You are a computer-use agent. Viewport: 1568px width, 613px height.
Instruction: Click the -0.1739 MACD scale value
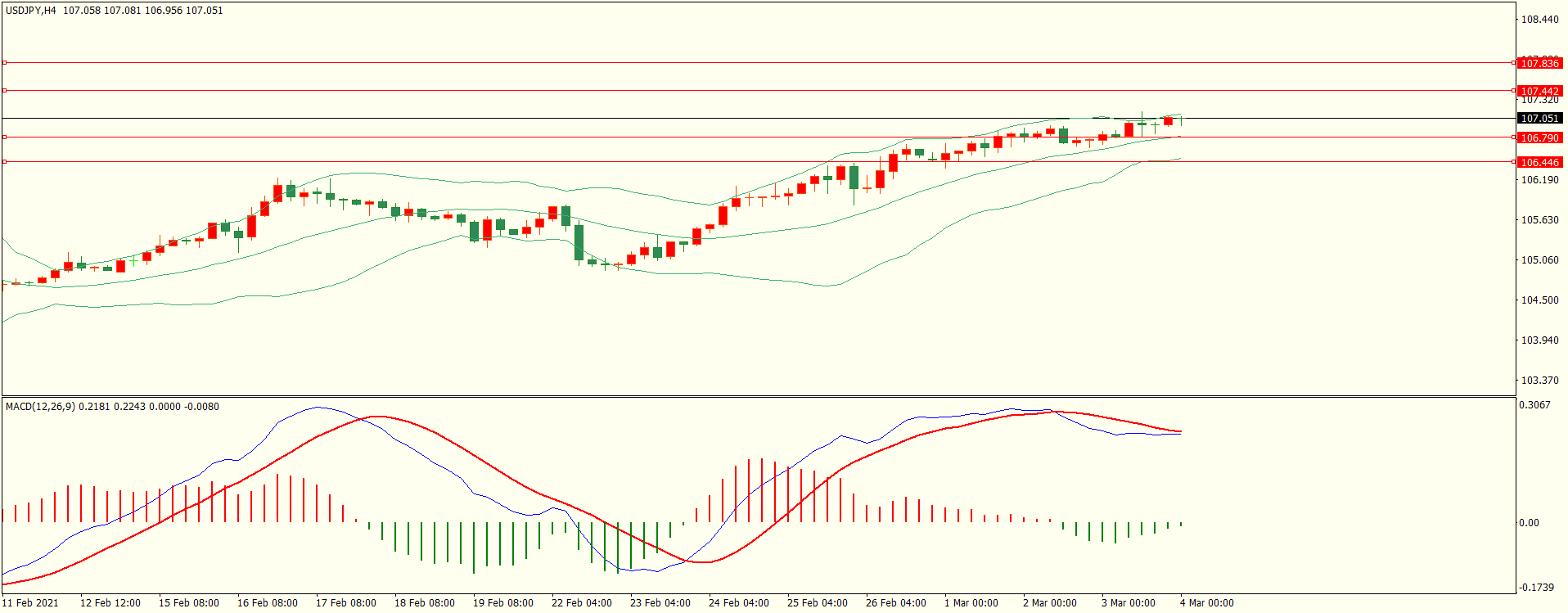(1536, 588)
